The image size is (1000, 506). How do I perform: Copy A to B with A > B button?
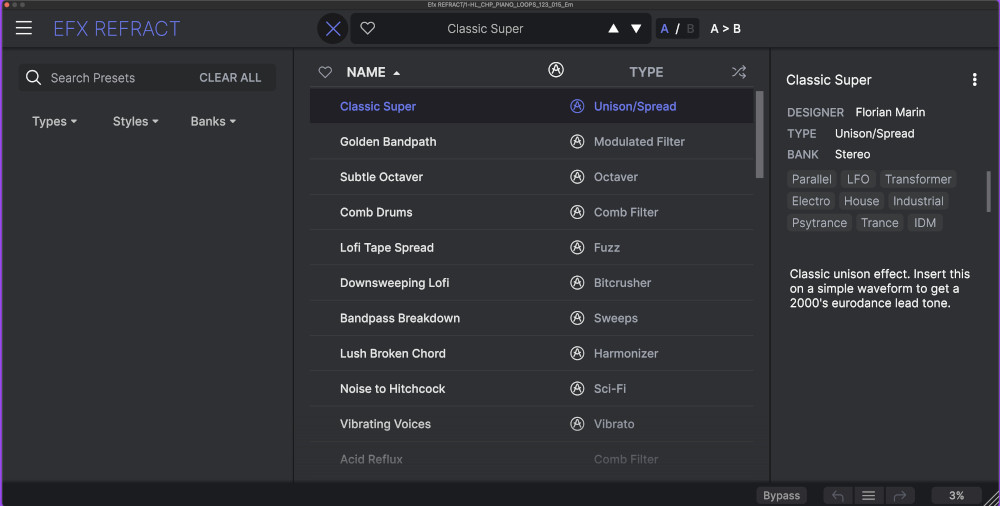725,29
